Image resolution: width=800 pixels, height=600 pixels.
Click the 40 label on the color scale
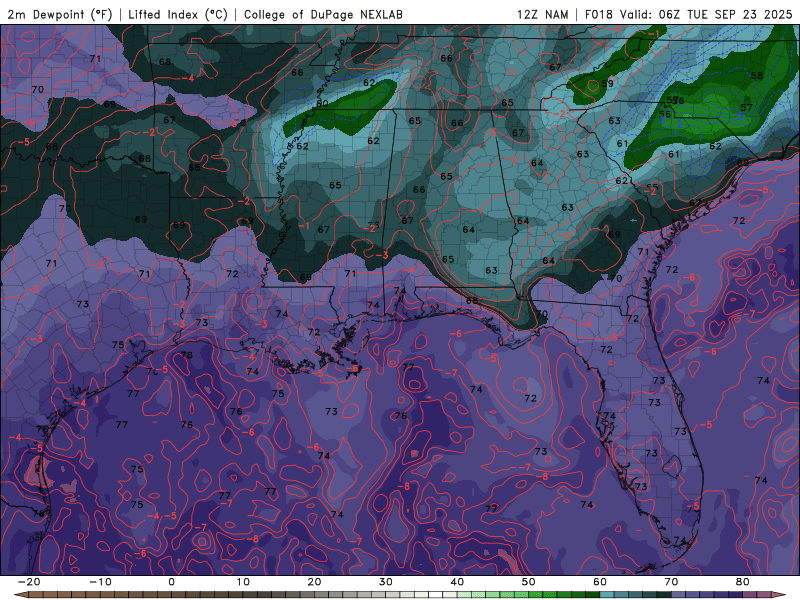pyautogui.click(x=457, y=582)
